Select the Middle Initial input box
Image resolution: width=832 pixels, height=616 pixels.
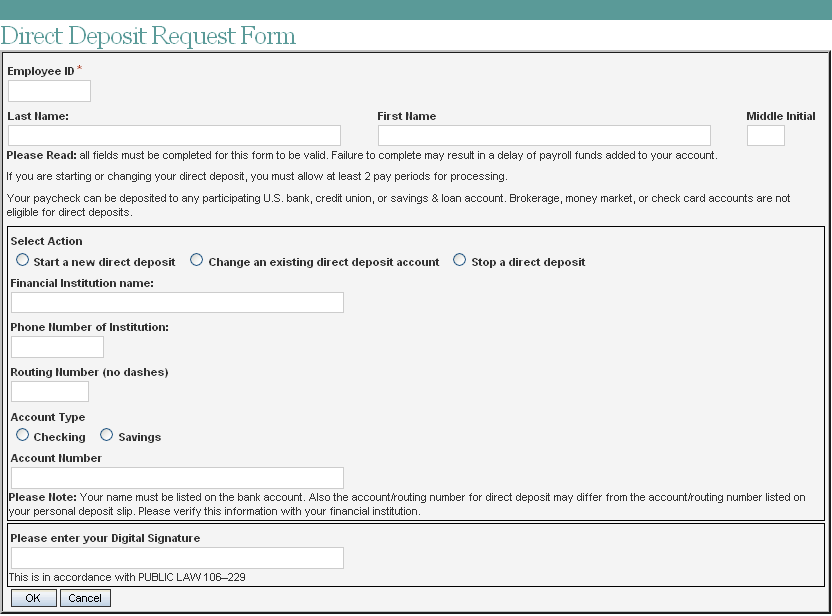coord(765,135)
